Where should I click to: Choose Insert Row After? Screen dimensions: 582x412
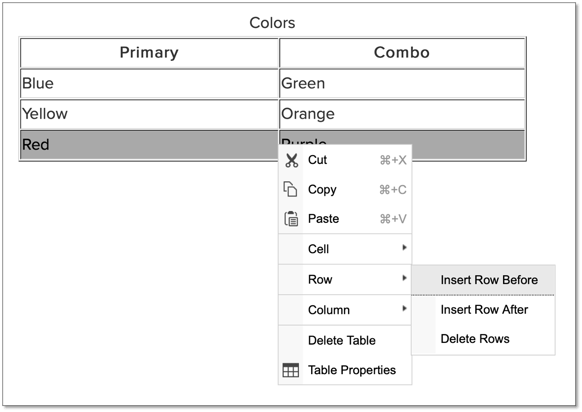pyautogui.click(x=483, y=310)
